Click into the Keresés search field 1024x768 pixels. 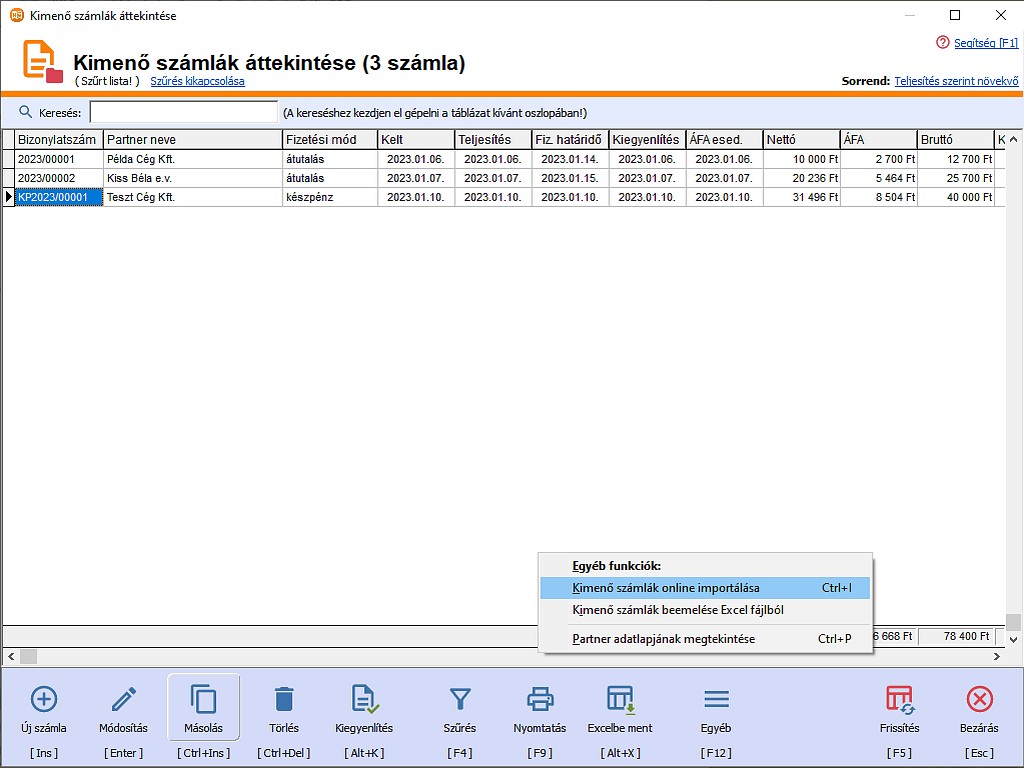pos(184,113)
